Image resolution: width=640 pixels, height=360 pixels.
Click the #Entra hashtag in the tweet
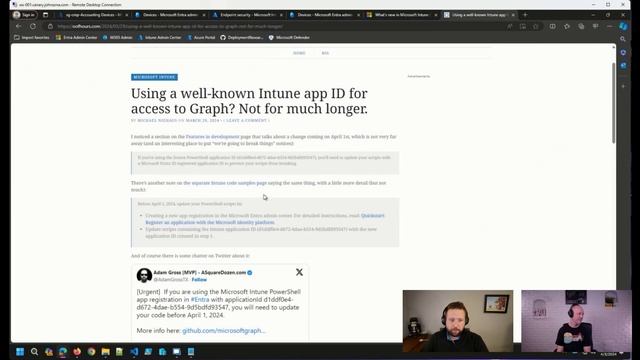coord(200,300)
